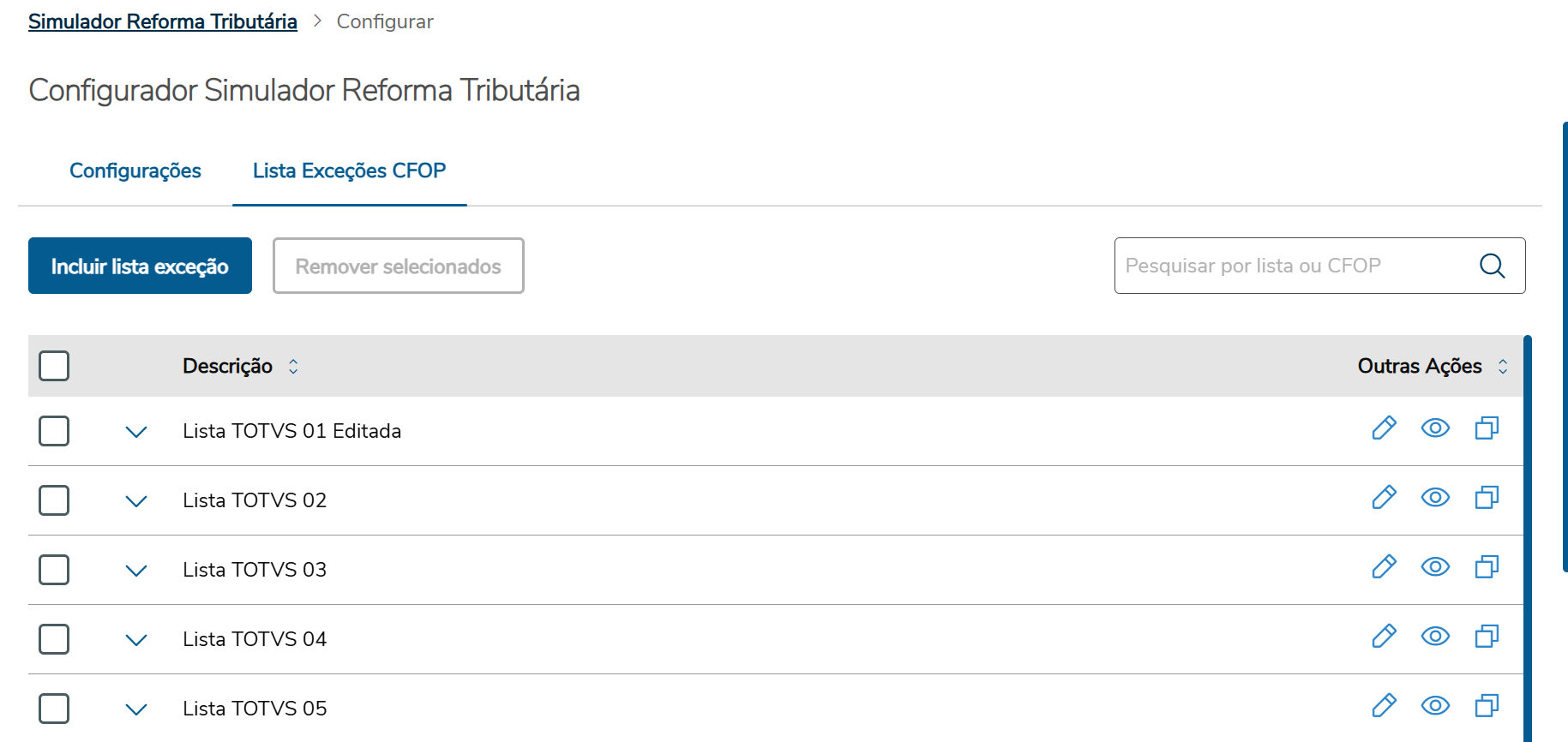Image resolution: width=1568 pixels, height=742 pixels.
Task: Check the select-all header checkbox
Action: [54, 366]
